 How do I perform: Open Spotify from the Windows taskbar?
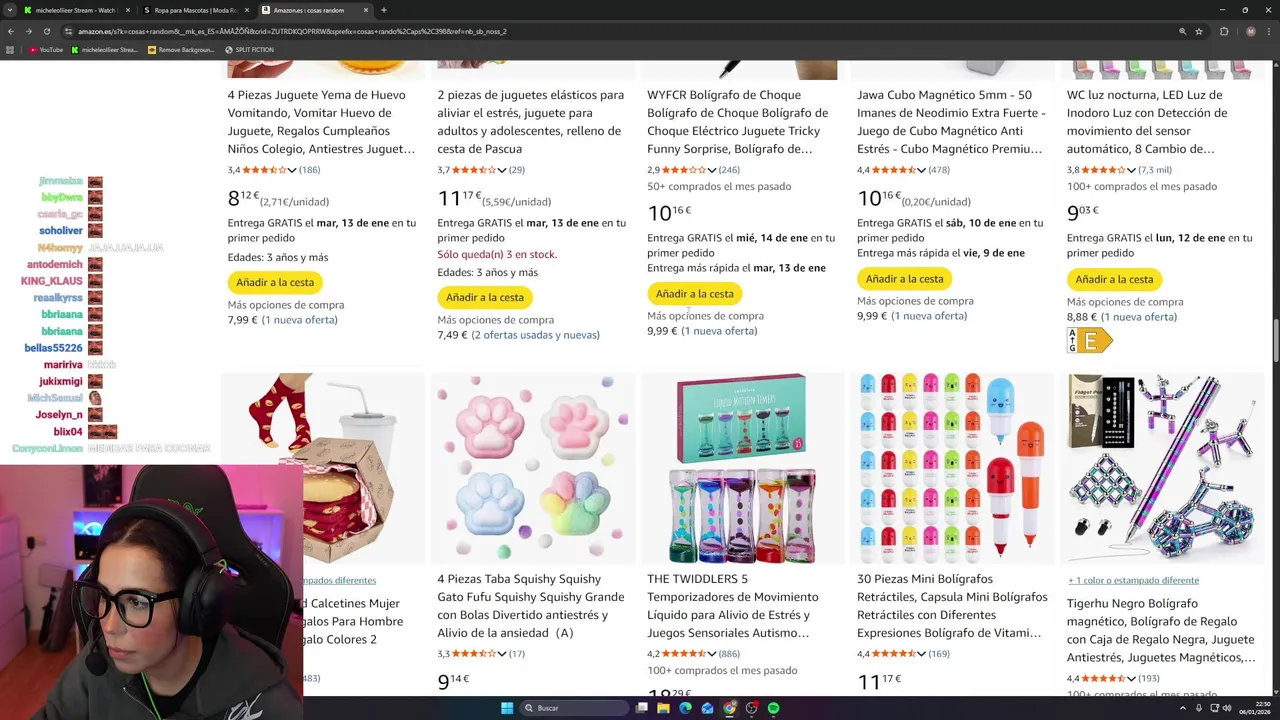click(773, 708)
